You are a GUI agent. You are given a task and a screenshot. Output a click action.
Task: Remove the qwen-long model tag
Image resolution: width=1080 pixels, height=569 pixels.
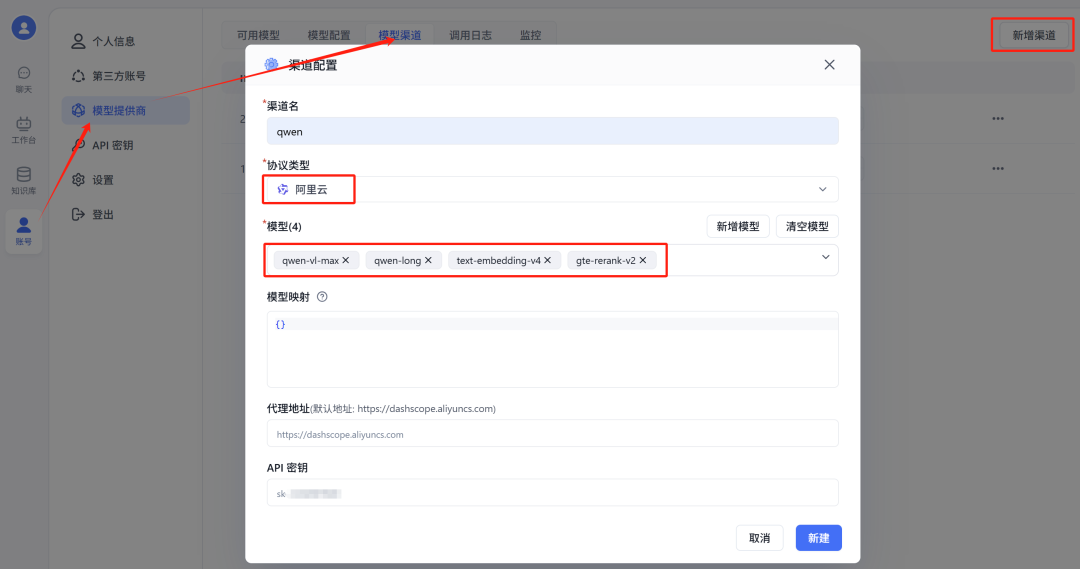coord(428,260)
